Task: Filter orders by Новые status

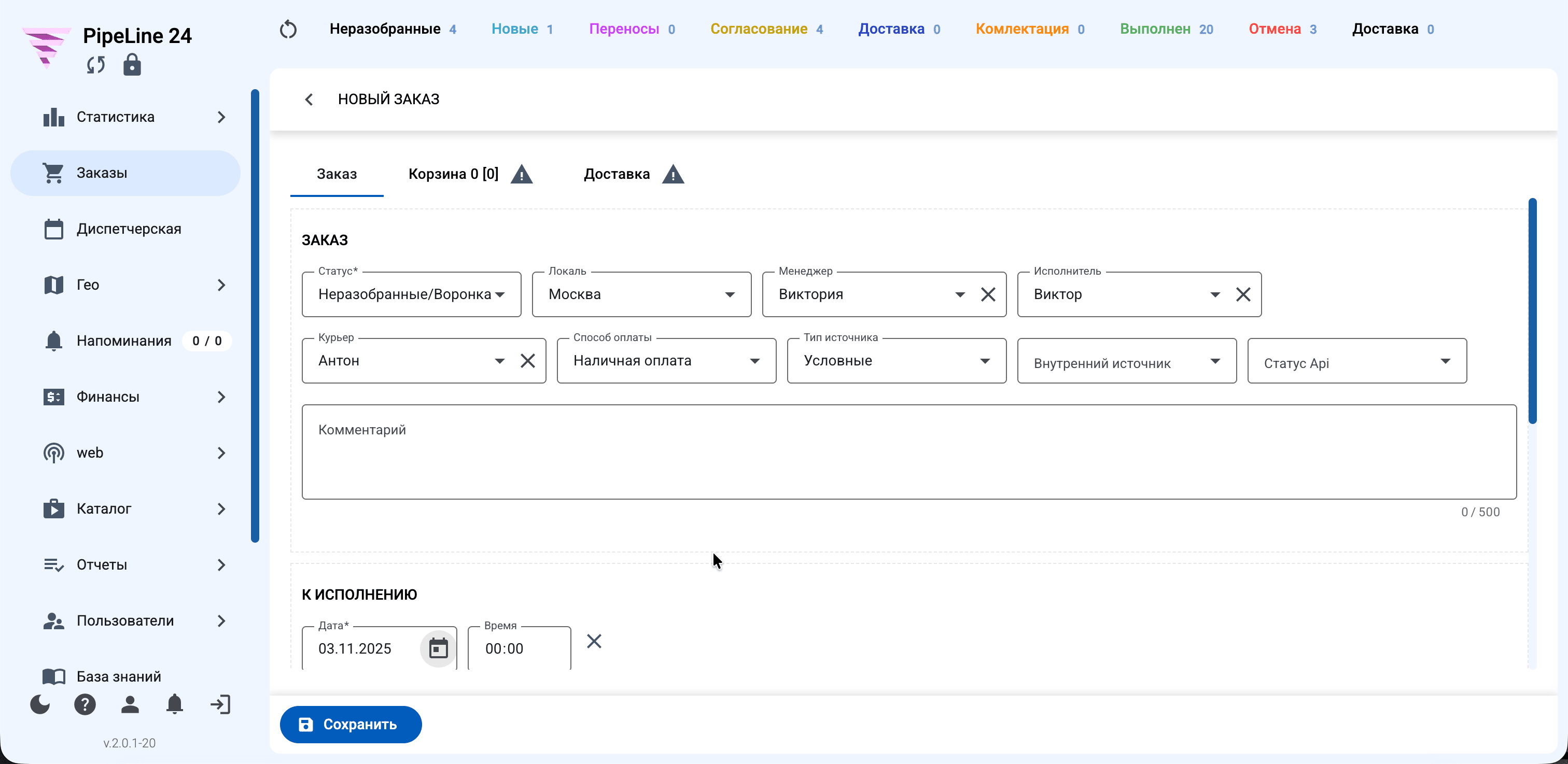Action: [522, 29]
